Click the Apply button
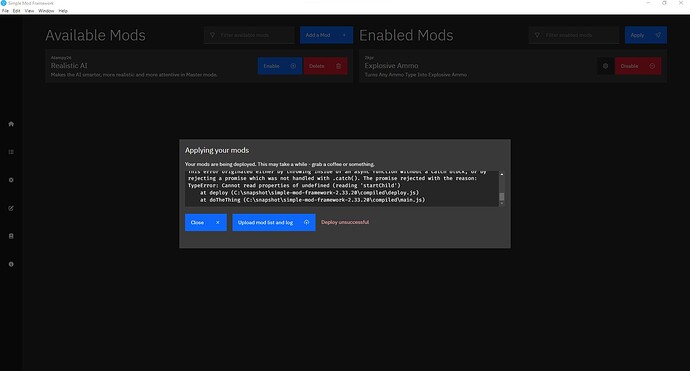The height and width of the screenshot is (371, 690). 646,35
